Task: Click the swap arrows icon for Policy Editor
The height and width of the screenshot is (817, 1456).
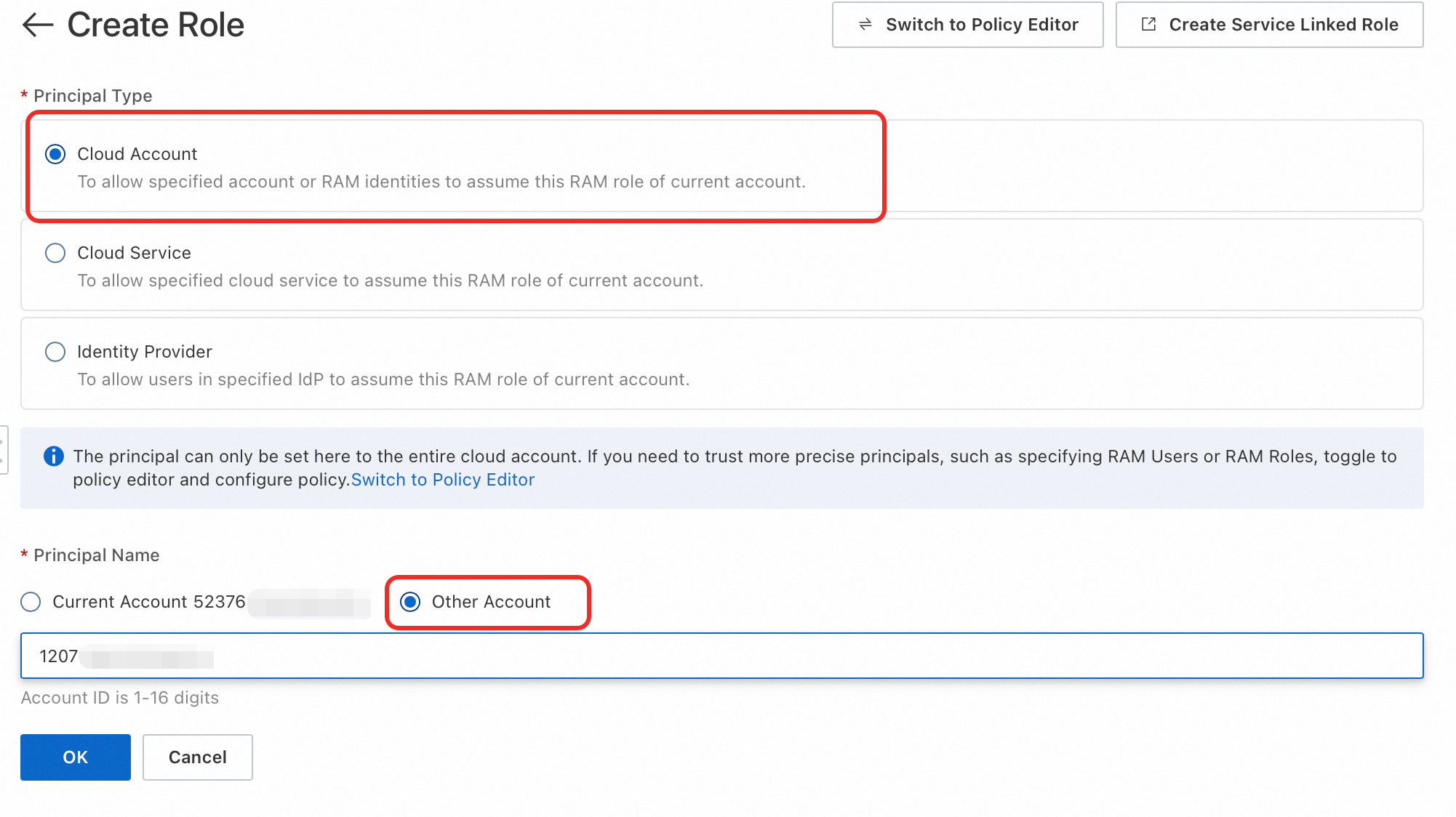Action: [x=865, y=25]
